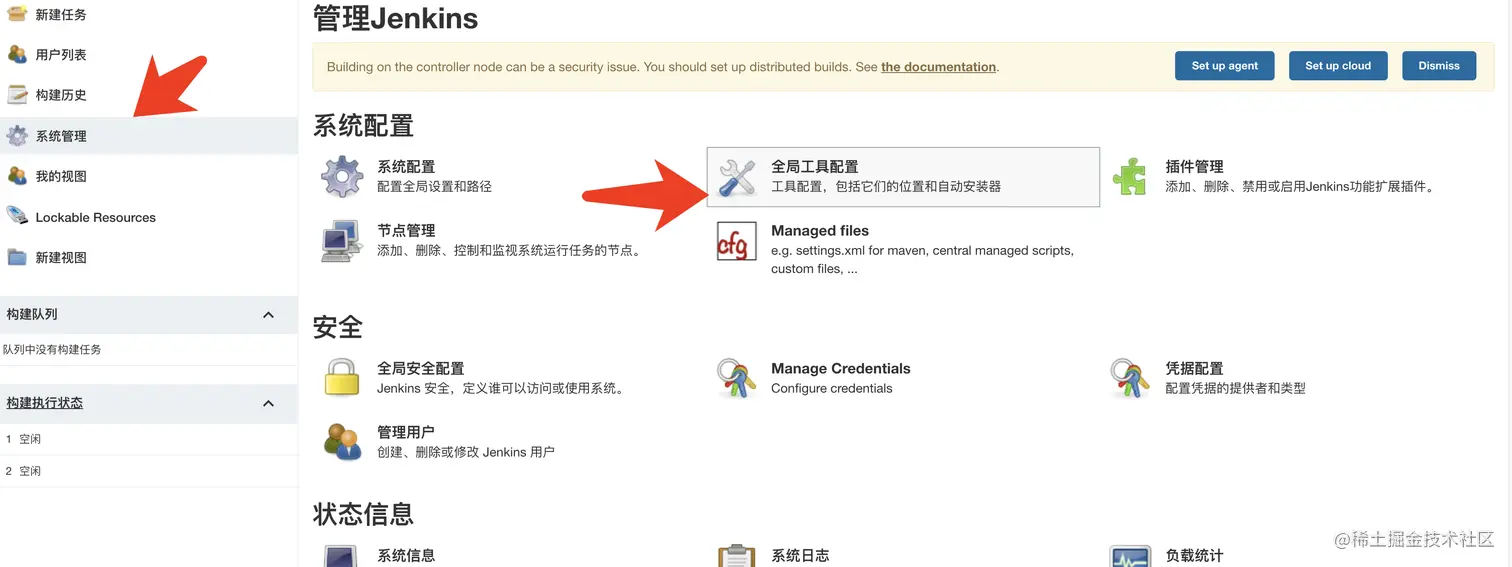The height and width of the screenshot is (567, 1512).
Task: Click the 全局工具配置 wrench icon
Action: click(x=737, y=177)
